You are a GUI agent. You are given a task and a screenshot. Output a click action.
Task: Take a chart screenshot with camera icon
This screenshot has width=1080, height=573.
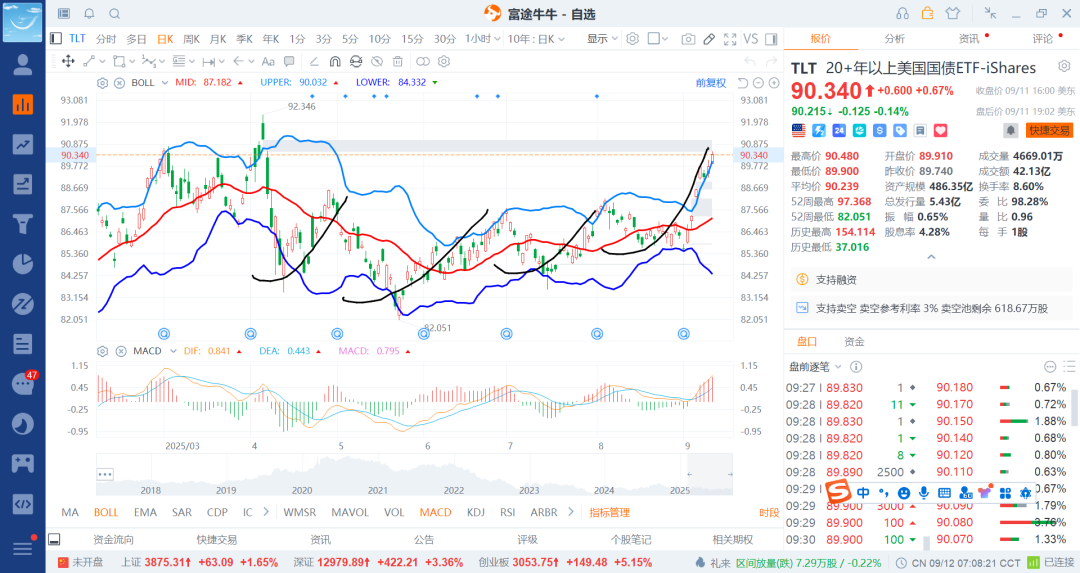click(688, 39)
